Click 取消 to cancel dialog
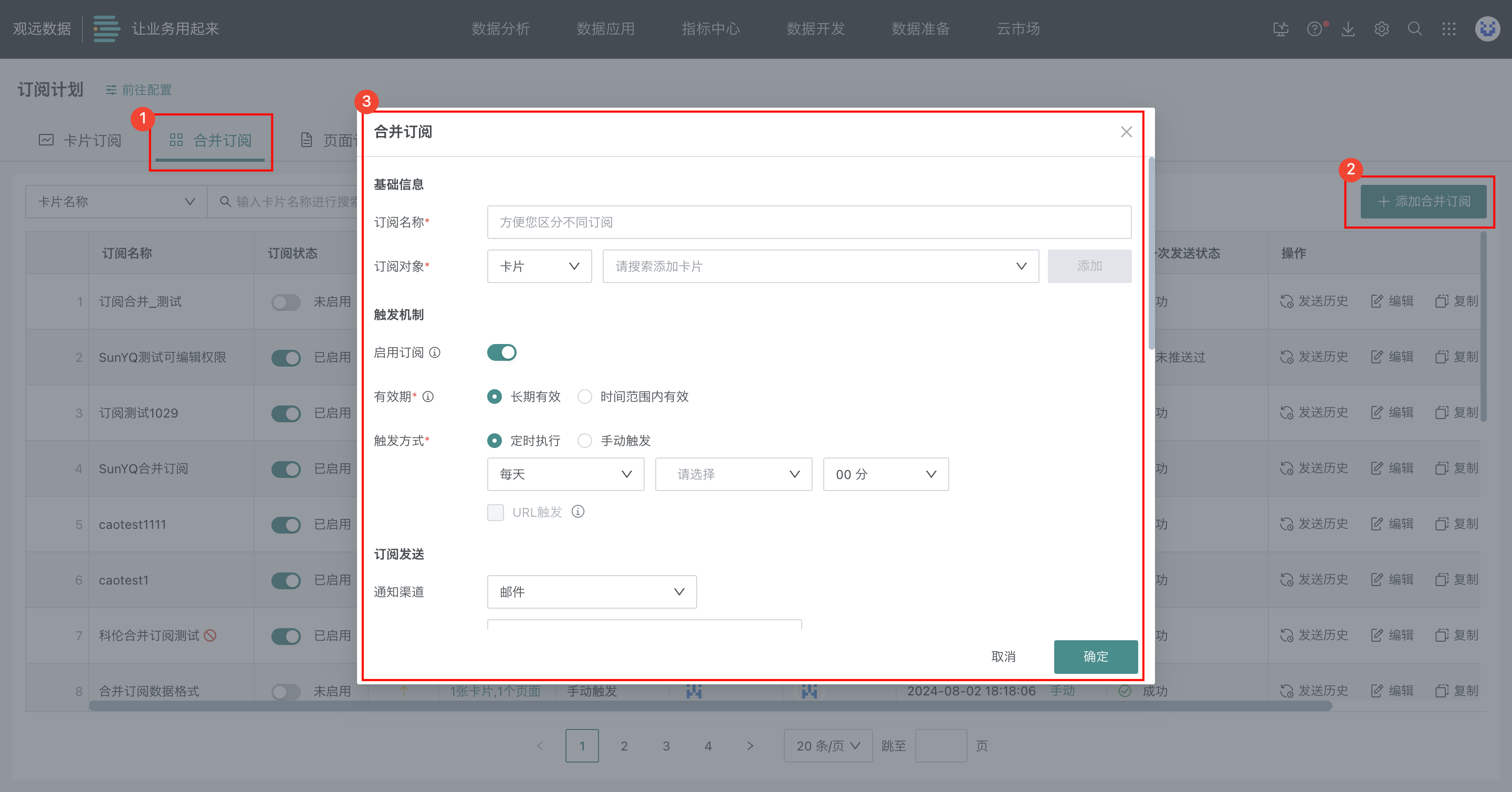The image size is (1512, 792). (x=1003, y=656)
